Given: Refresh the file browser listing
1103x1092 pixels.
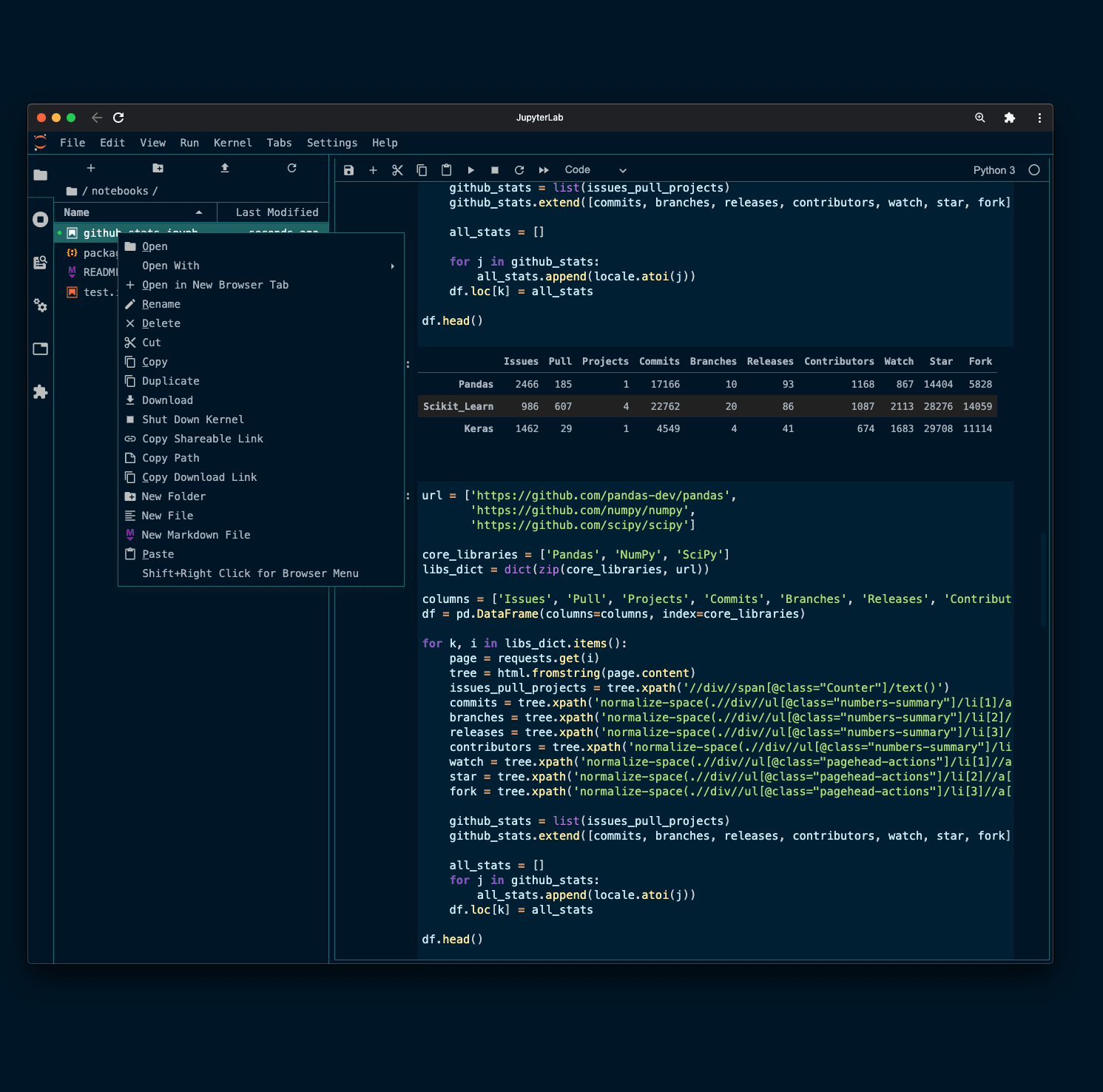Looking at the screenshot, I should coord(291,169).
